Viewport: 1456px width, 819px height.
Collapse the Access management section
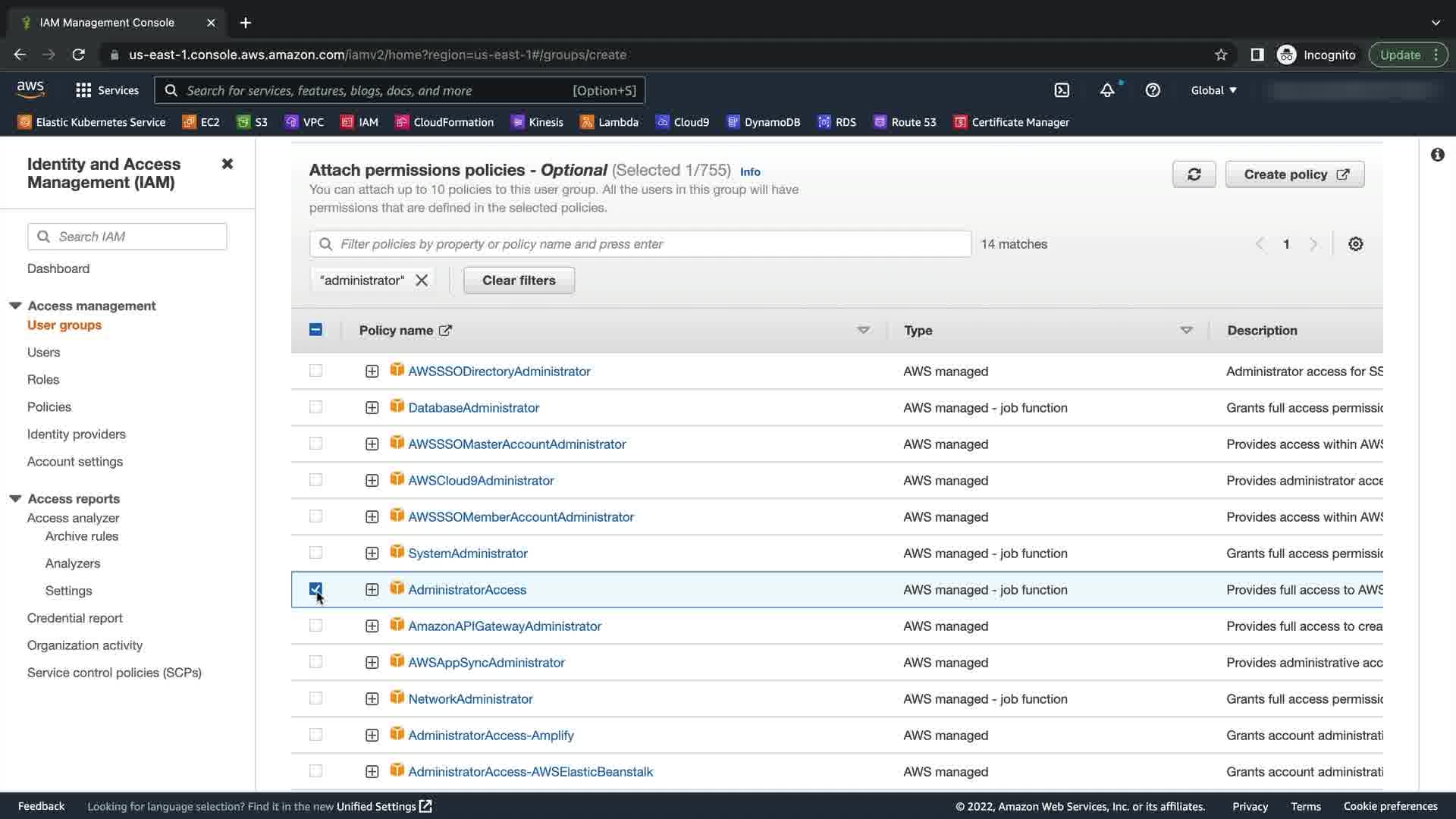point(15,306)
